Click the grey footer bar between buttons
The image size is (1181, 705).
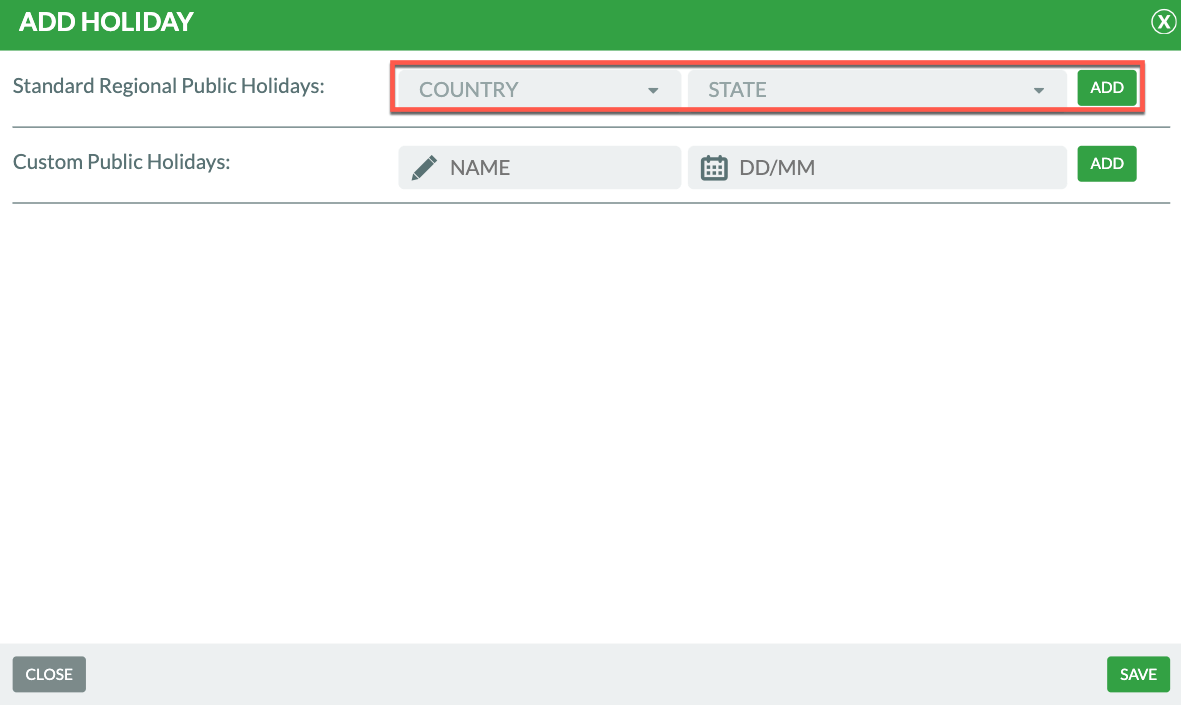coord(590,674)
